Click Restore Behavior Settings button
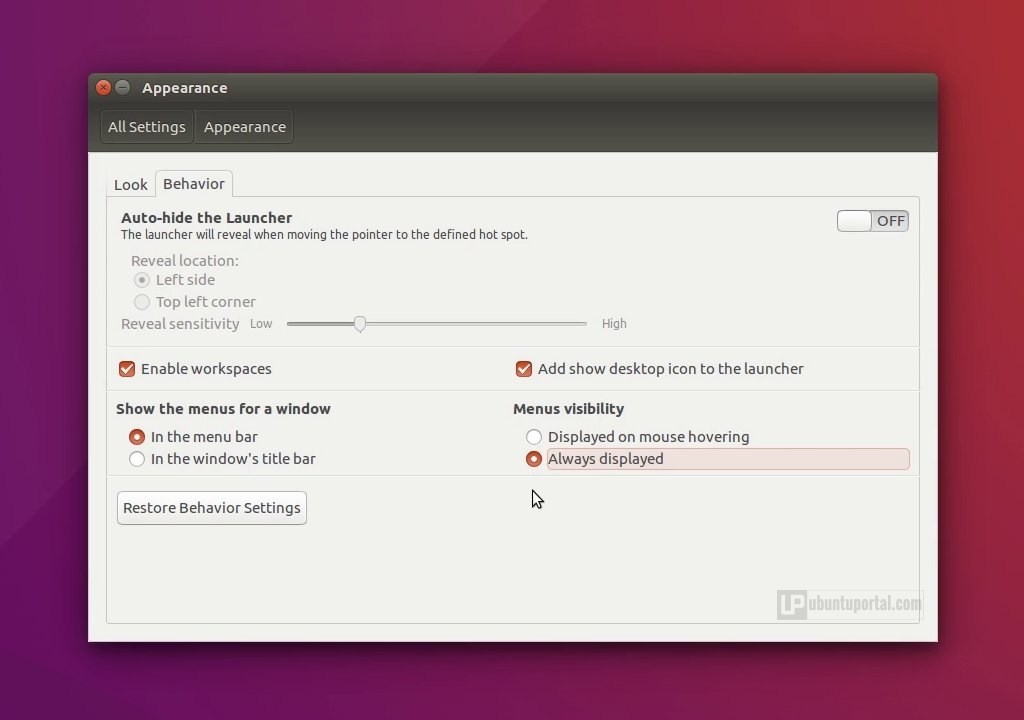This screenshot has height=720, width=1024. pyautogui.click(x=212, y=508)
